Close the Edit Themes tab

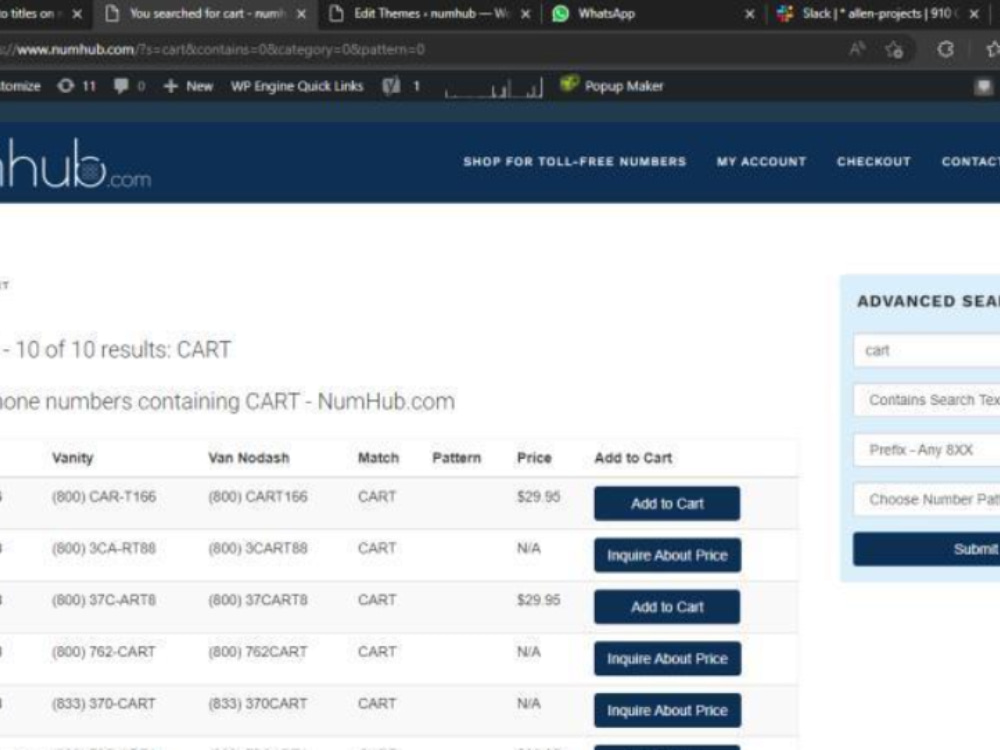point(525,13)
